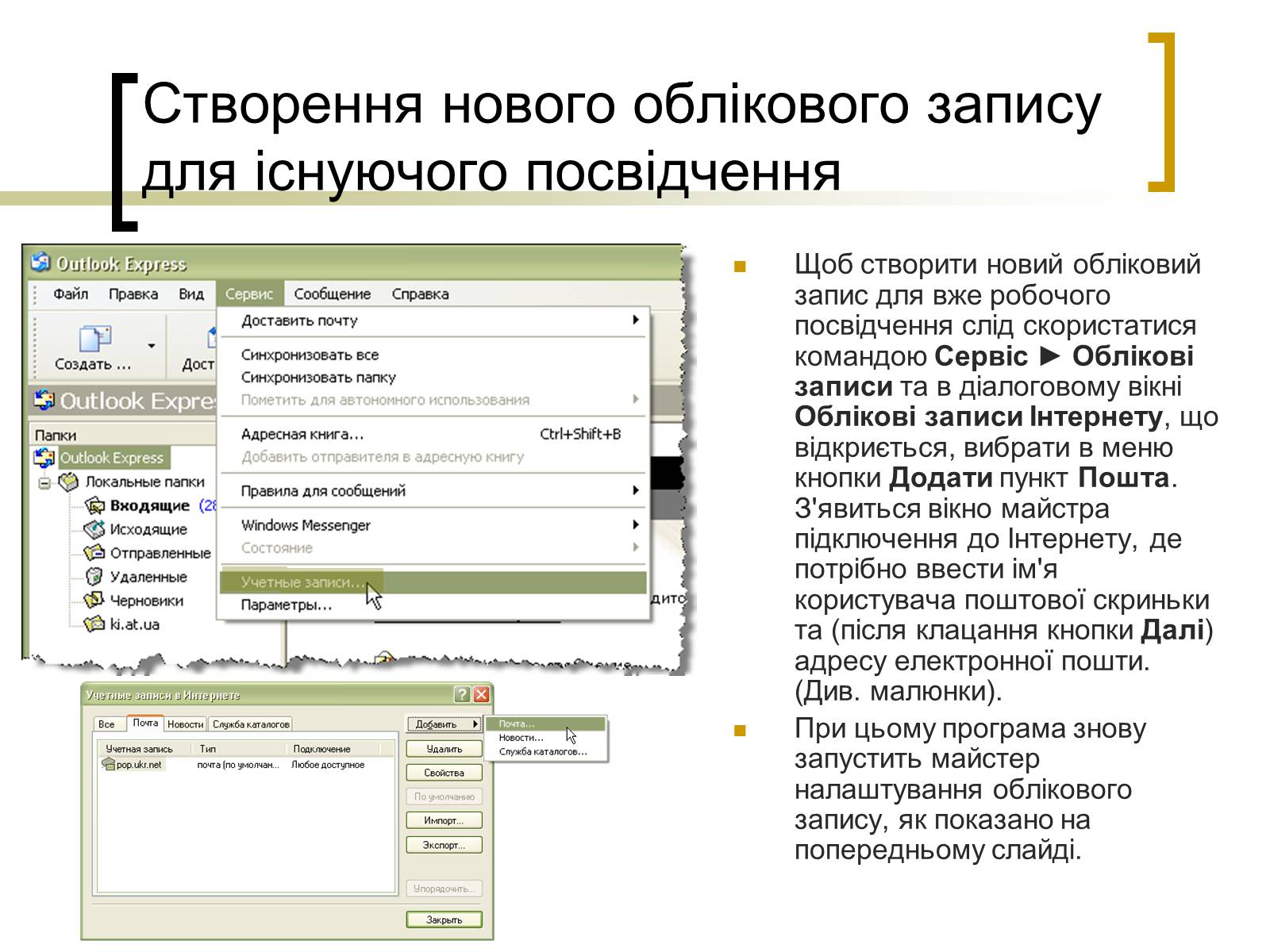
Task: Open Адресная книга from the menu
Action: pyautogui.click(x=433, y=434)
